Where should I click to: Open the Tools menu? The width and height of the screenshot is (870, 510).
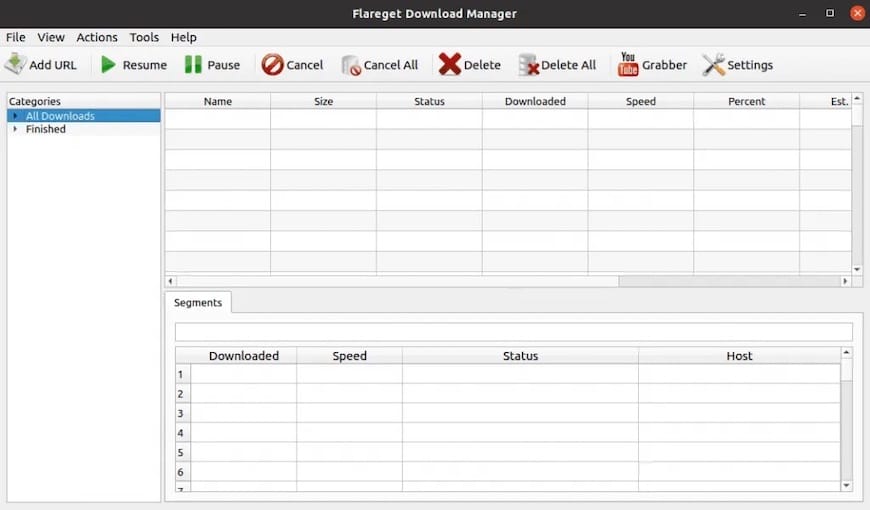[x=144, y=37]
